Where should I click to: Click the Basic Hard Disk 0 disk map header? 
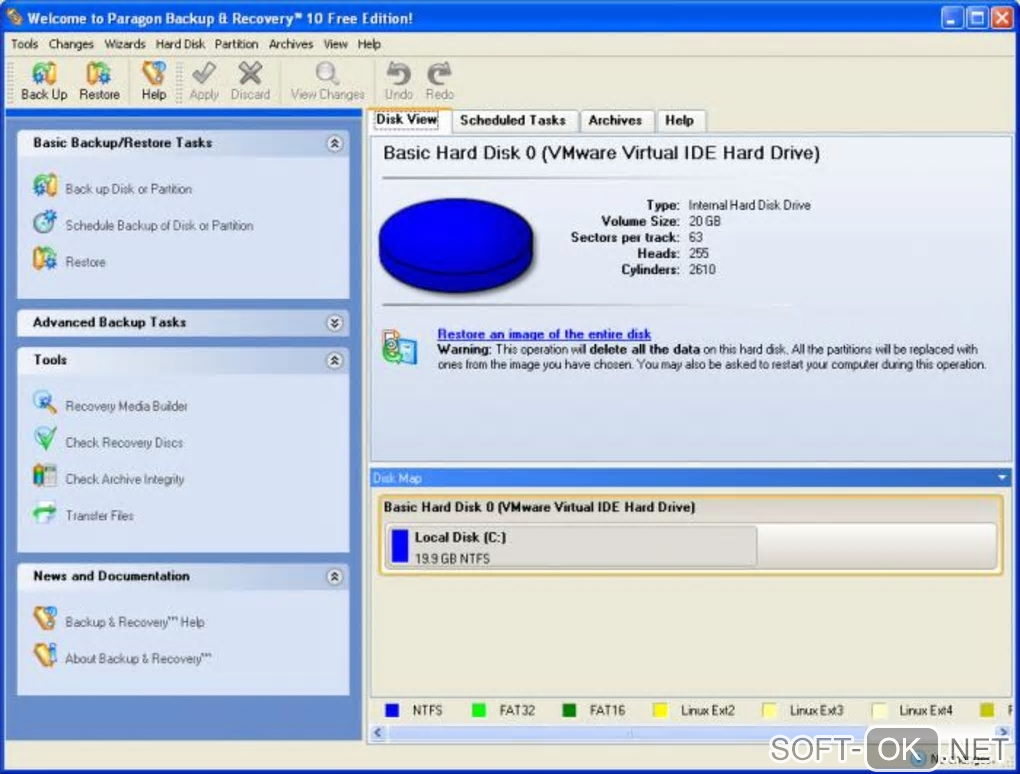point(539,507)
